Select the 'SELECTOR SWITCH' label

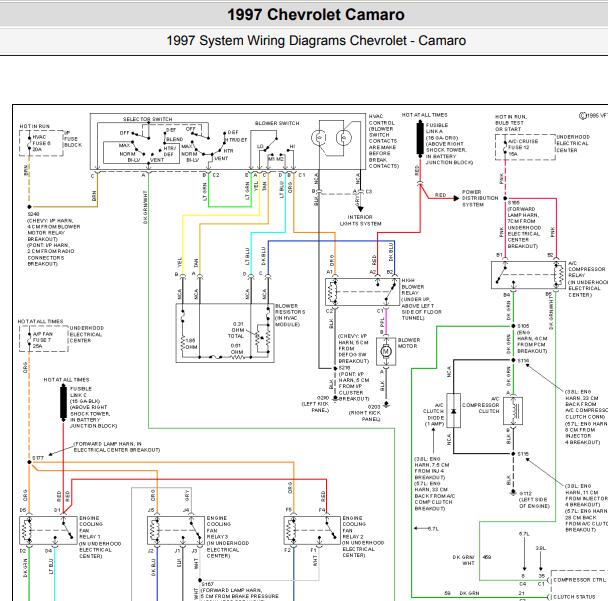pyautogui.click(x=147, y=119)
